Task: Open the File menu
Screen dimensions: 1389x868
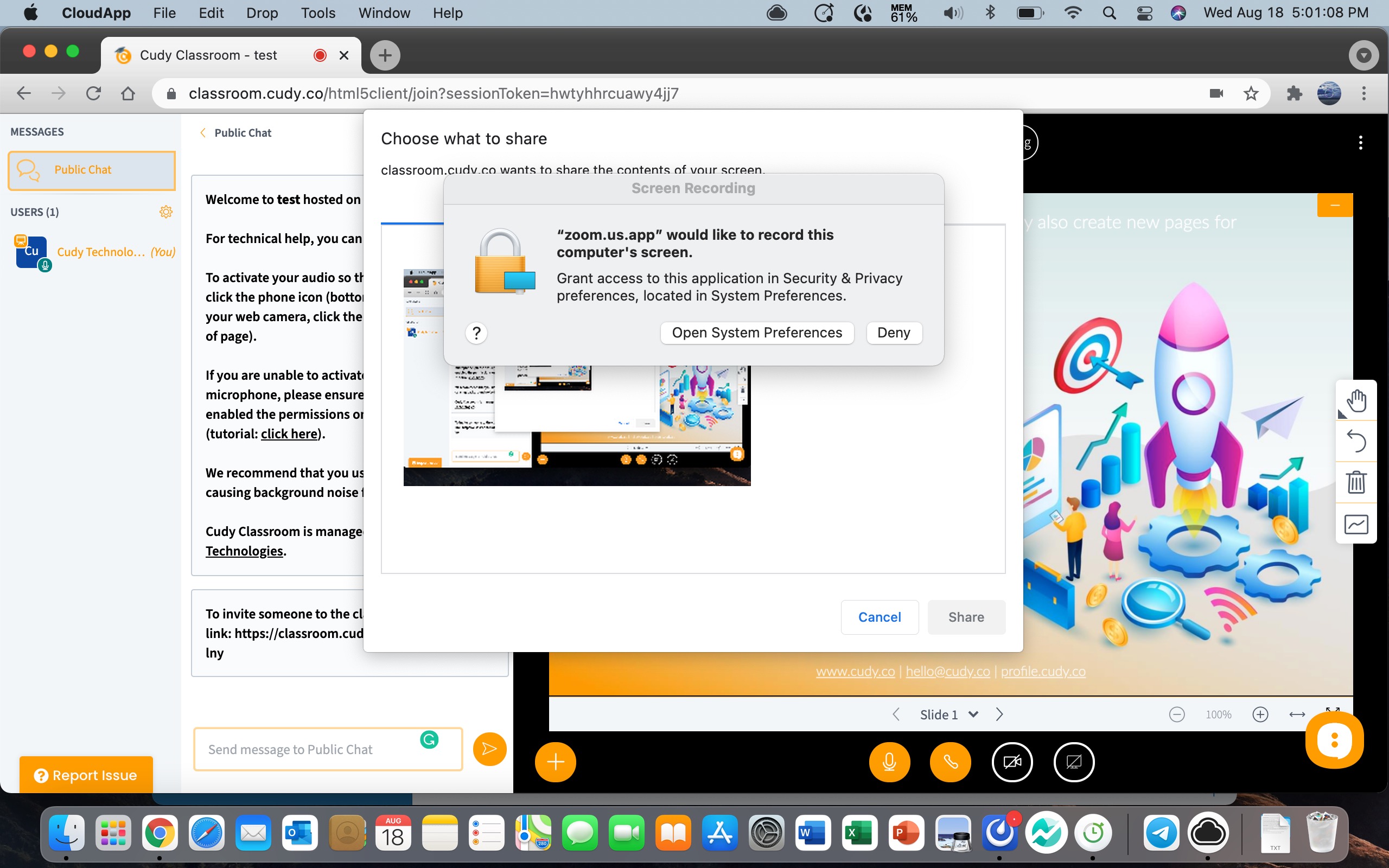Action: point(164,12)
